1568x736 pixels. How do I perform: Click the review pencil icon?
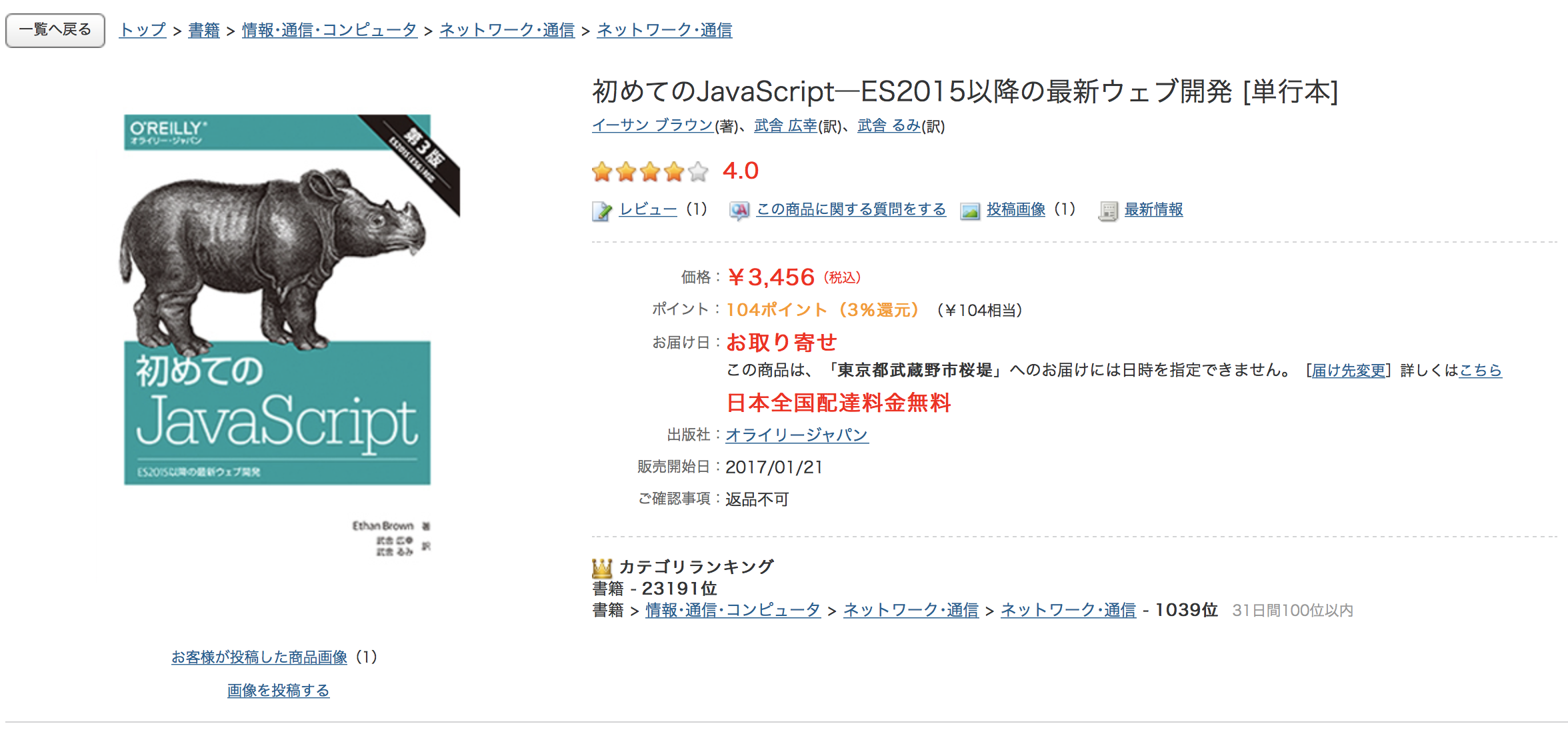(601, 211)
